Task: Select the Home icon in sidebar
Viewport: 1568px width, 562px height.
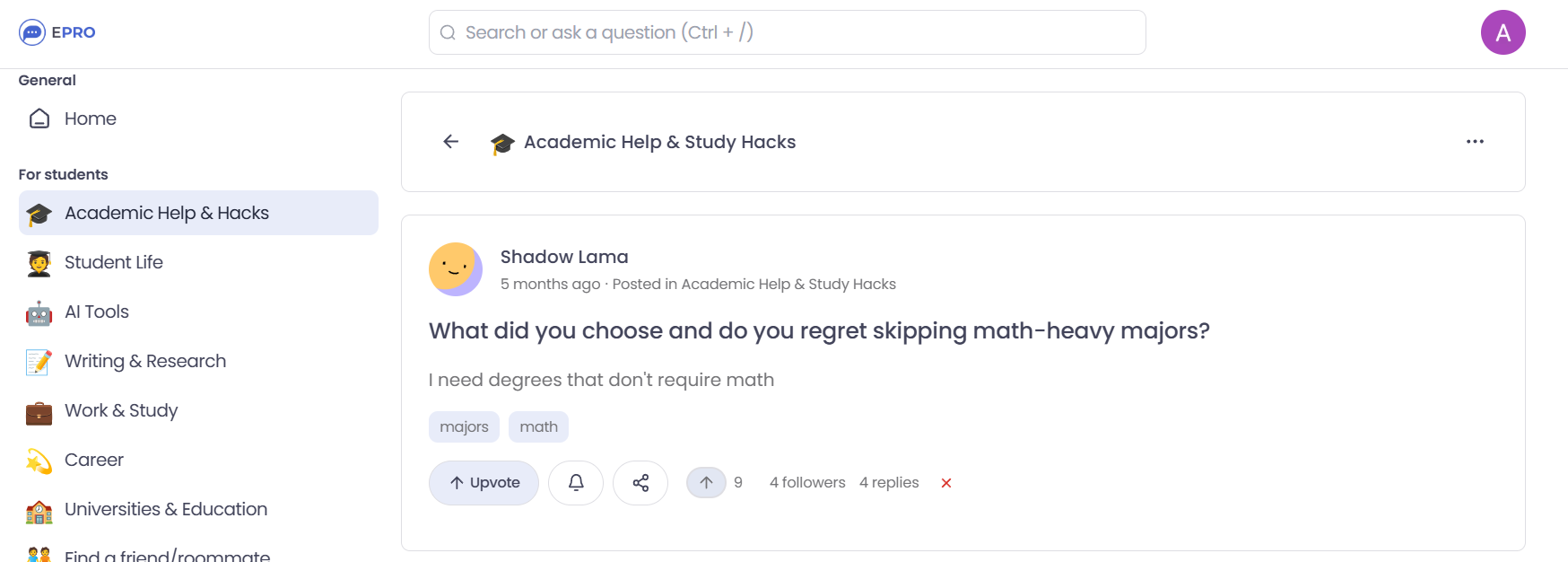Action: (39, 118)
